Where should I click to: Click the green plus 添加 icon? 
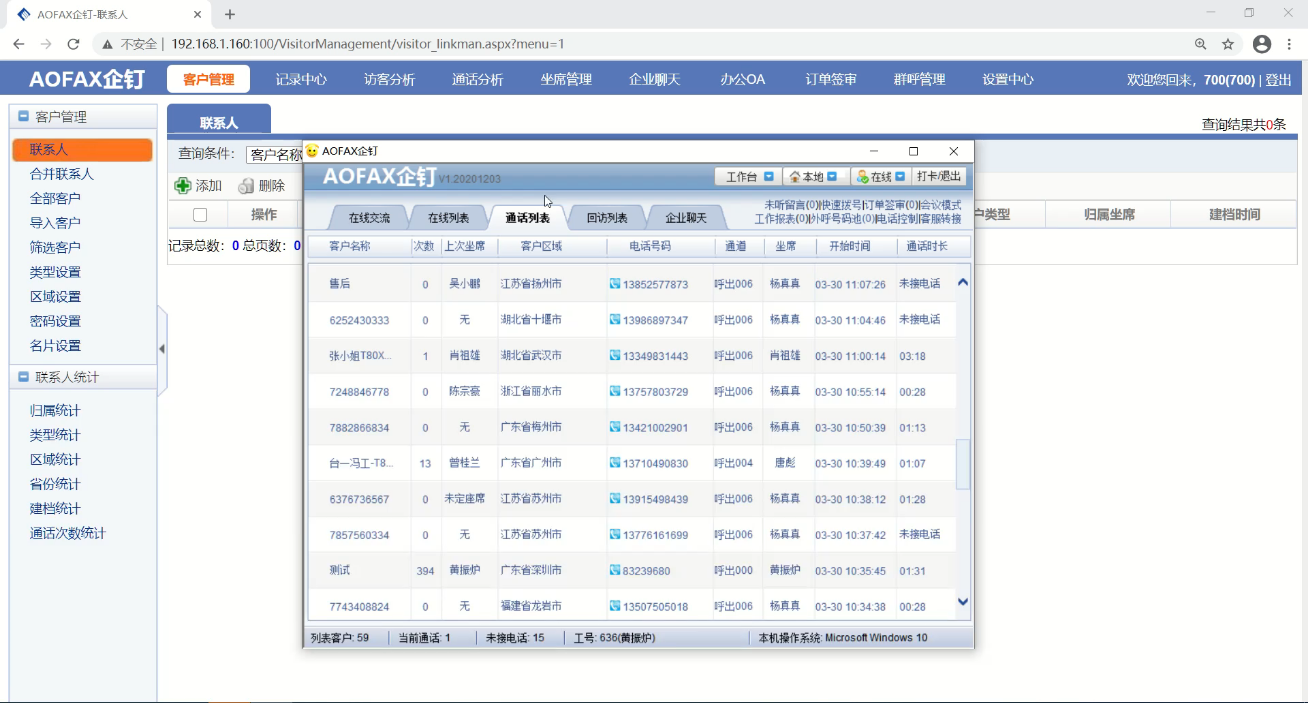click(183, 186)
